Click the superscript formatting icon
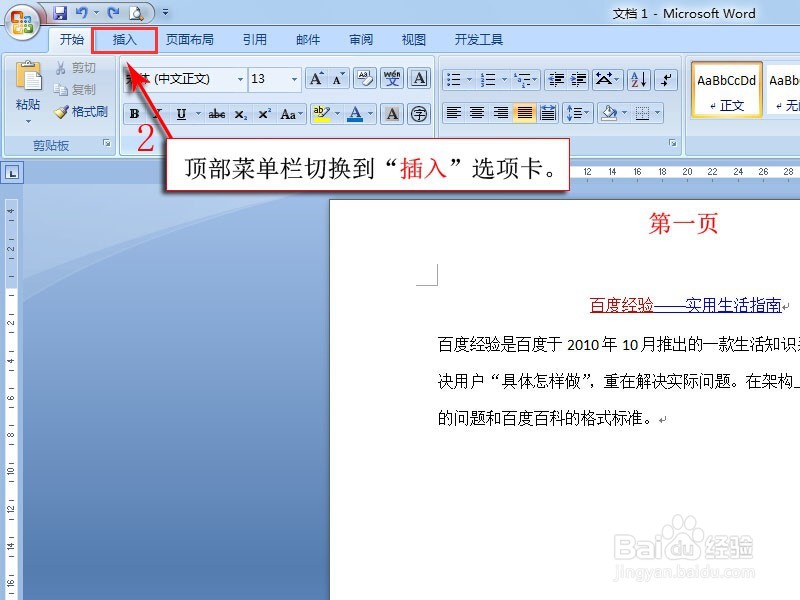 (264, 113)
